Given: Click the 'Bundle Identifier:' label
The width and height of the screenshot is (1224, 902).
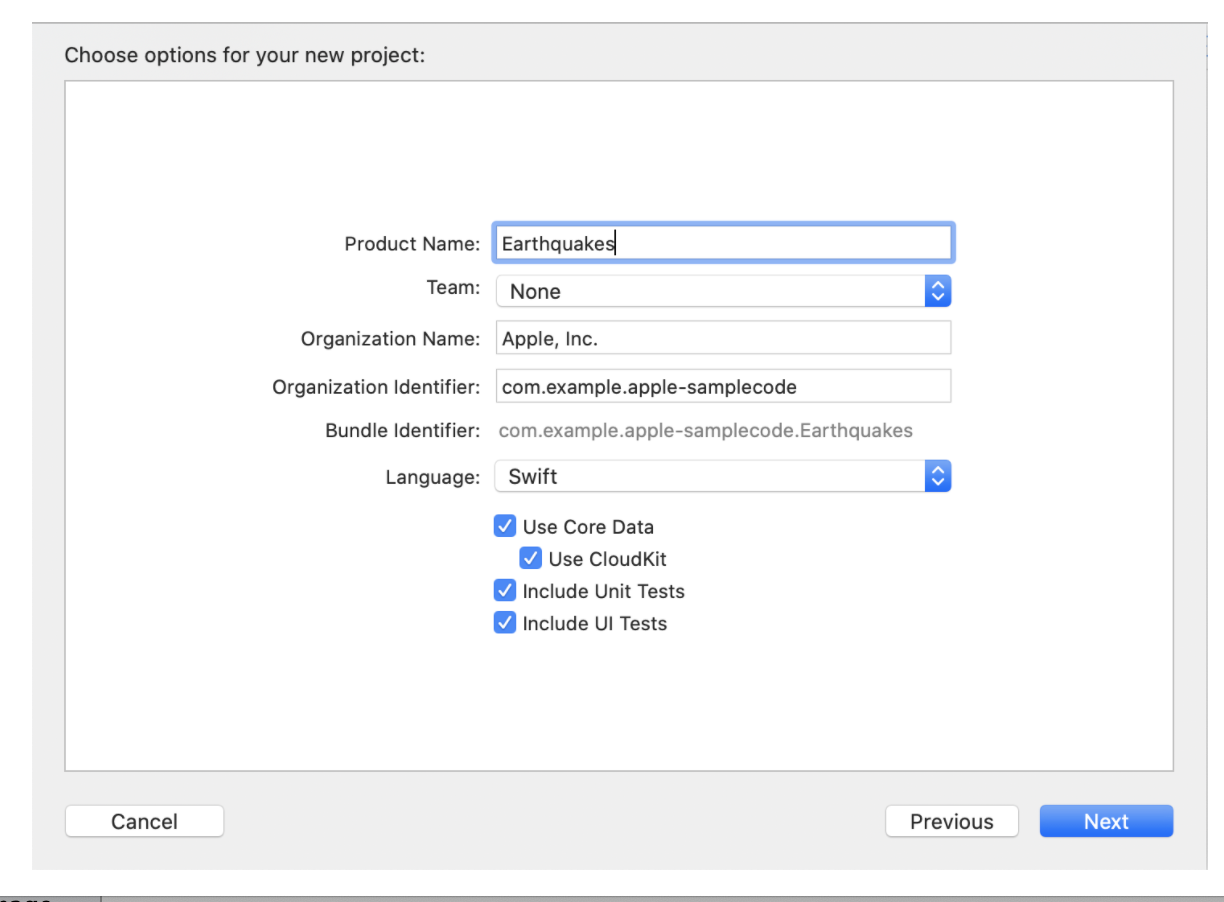Looking at the screenshot, I should point(402,431).
